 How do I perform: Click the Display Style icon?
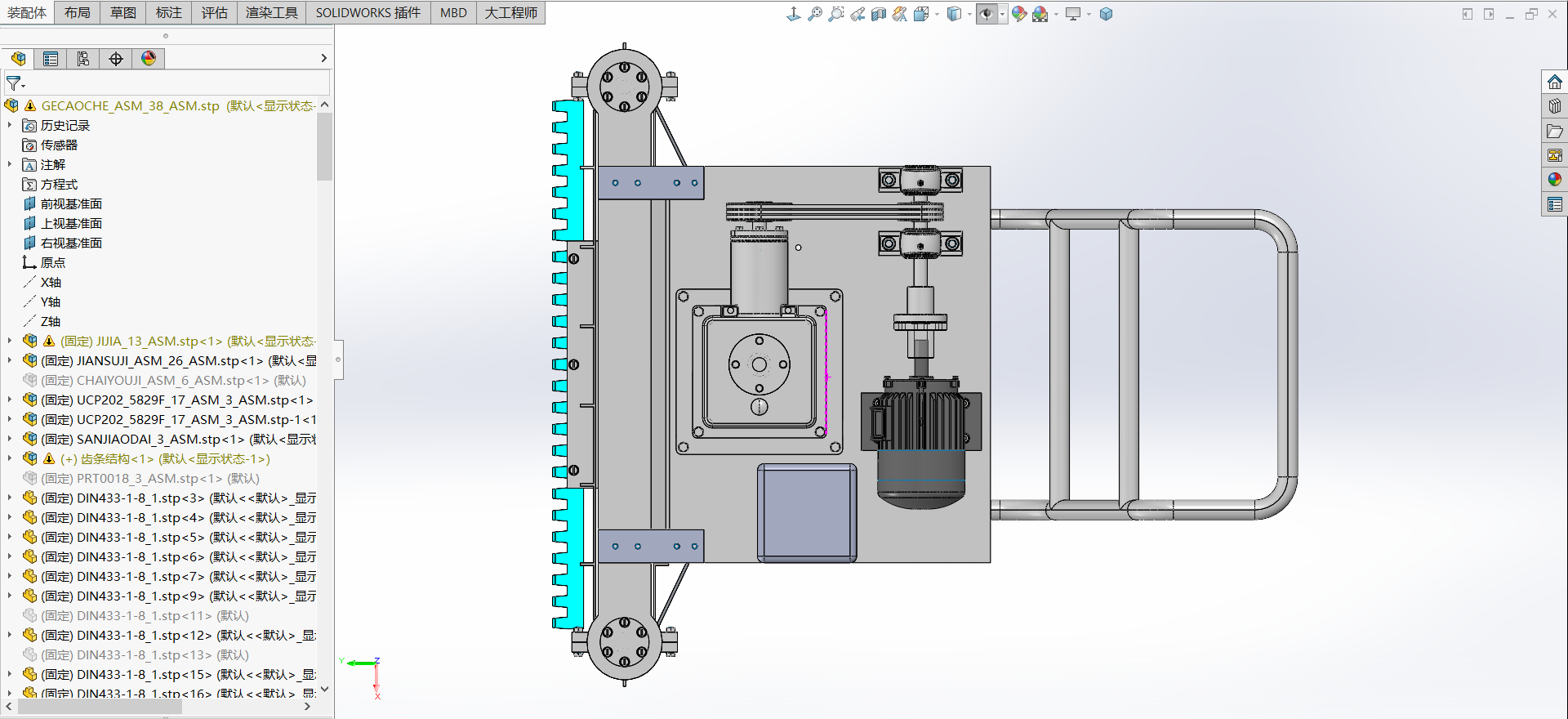[x=954, y=14]
